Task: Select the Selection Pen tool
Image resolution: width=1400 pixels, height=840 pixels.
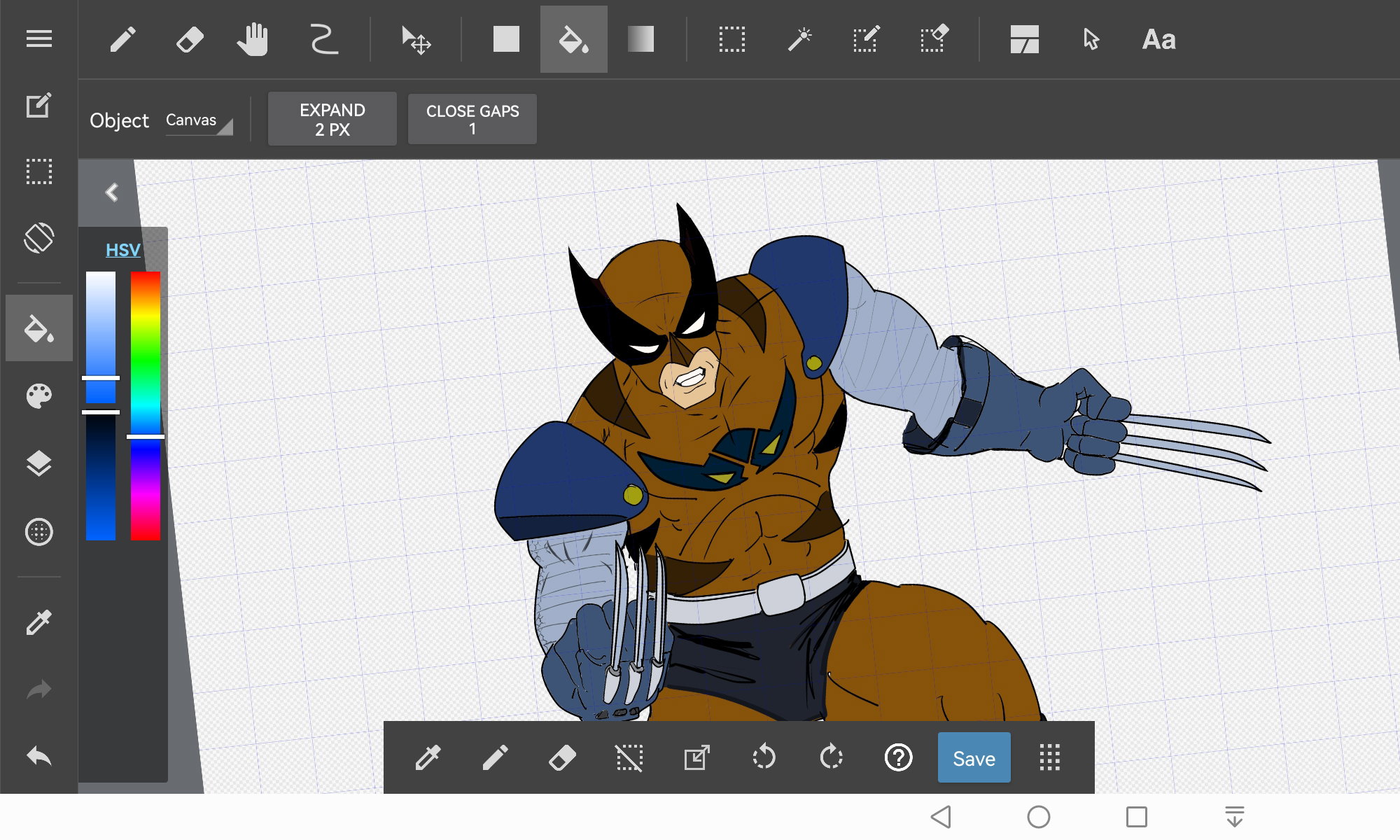Action: tap(867, 39)
